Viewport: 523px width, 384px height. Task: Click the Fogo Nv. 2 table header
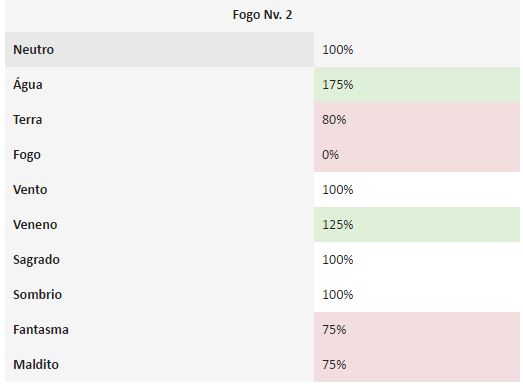262,15
